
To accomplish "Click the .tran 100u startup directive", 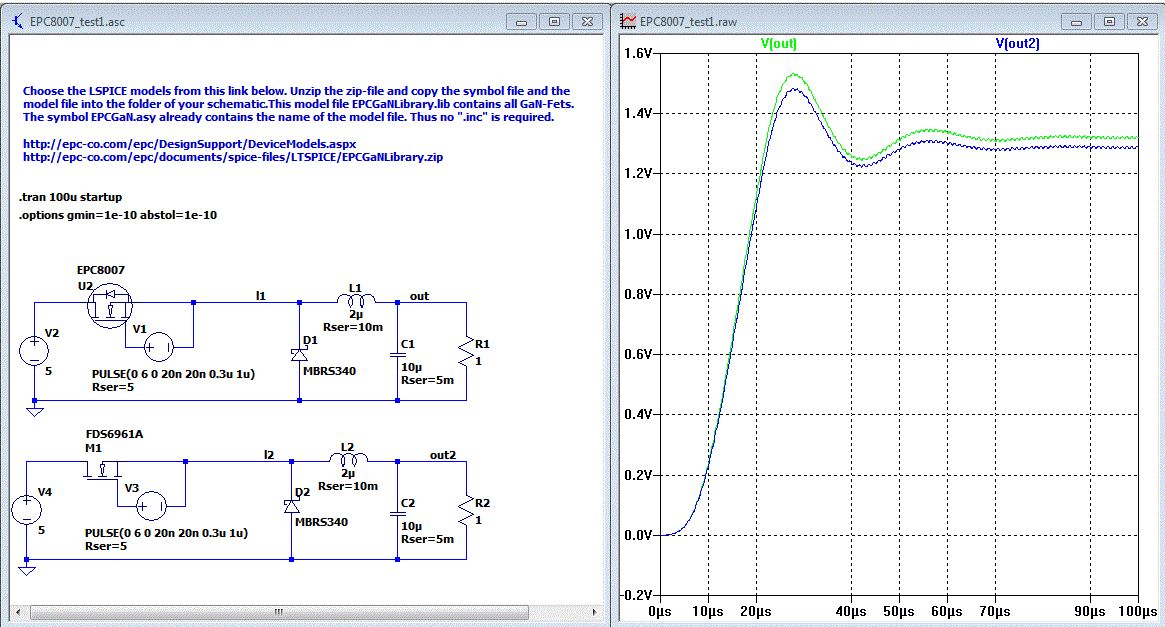I will point(71,197).
